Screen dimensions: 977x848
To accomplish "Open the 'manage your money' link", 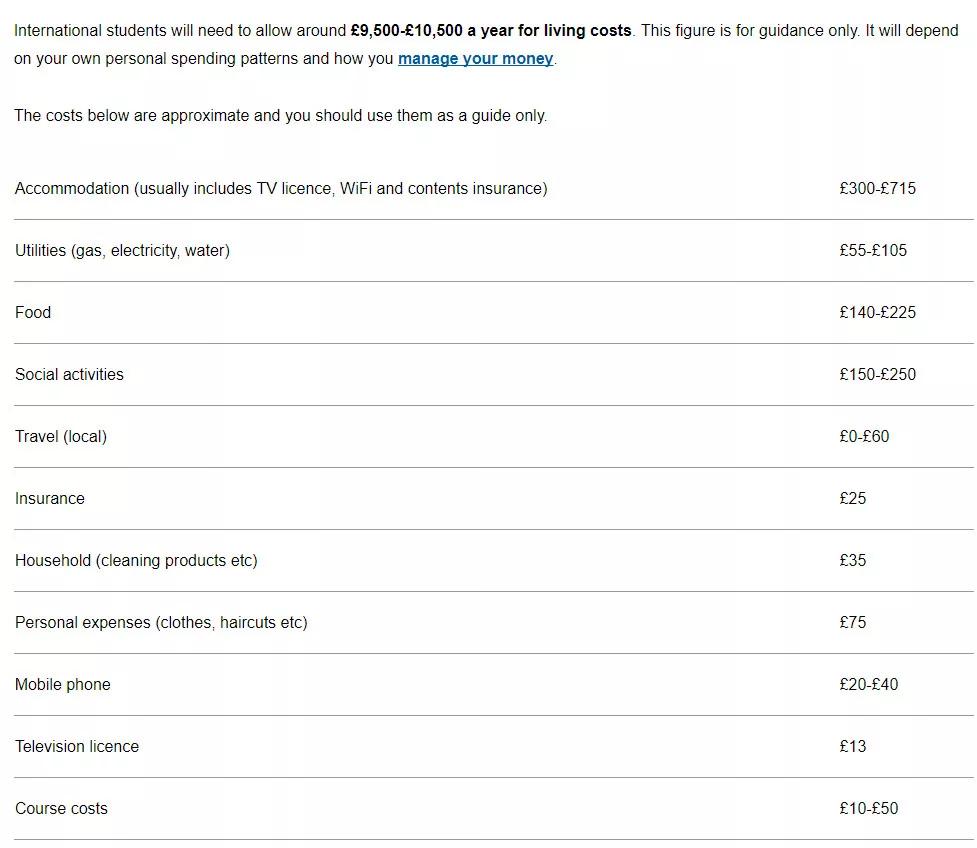I will click(x=475, y=59).
